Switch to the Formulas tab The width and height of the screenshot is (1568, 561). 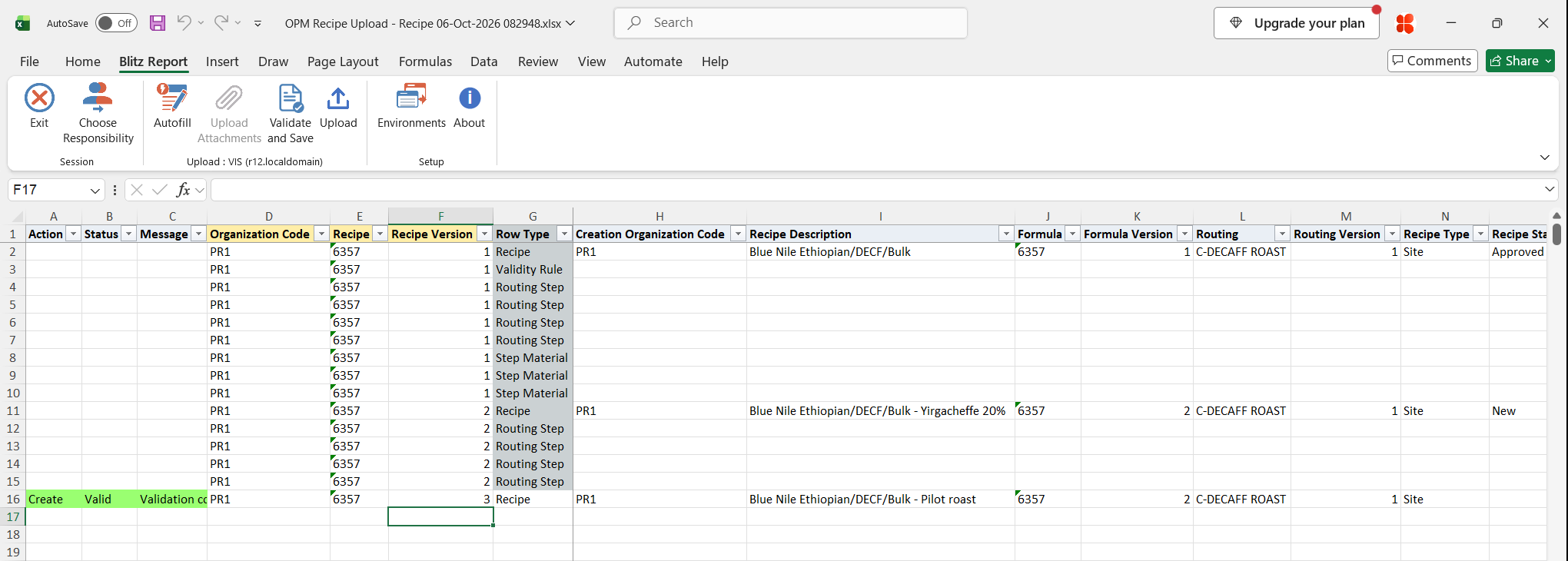(425, 61)
